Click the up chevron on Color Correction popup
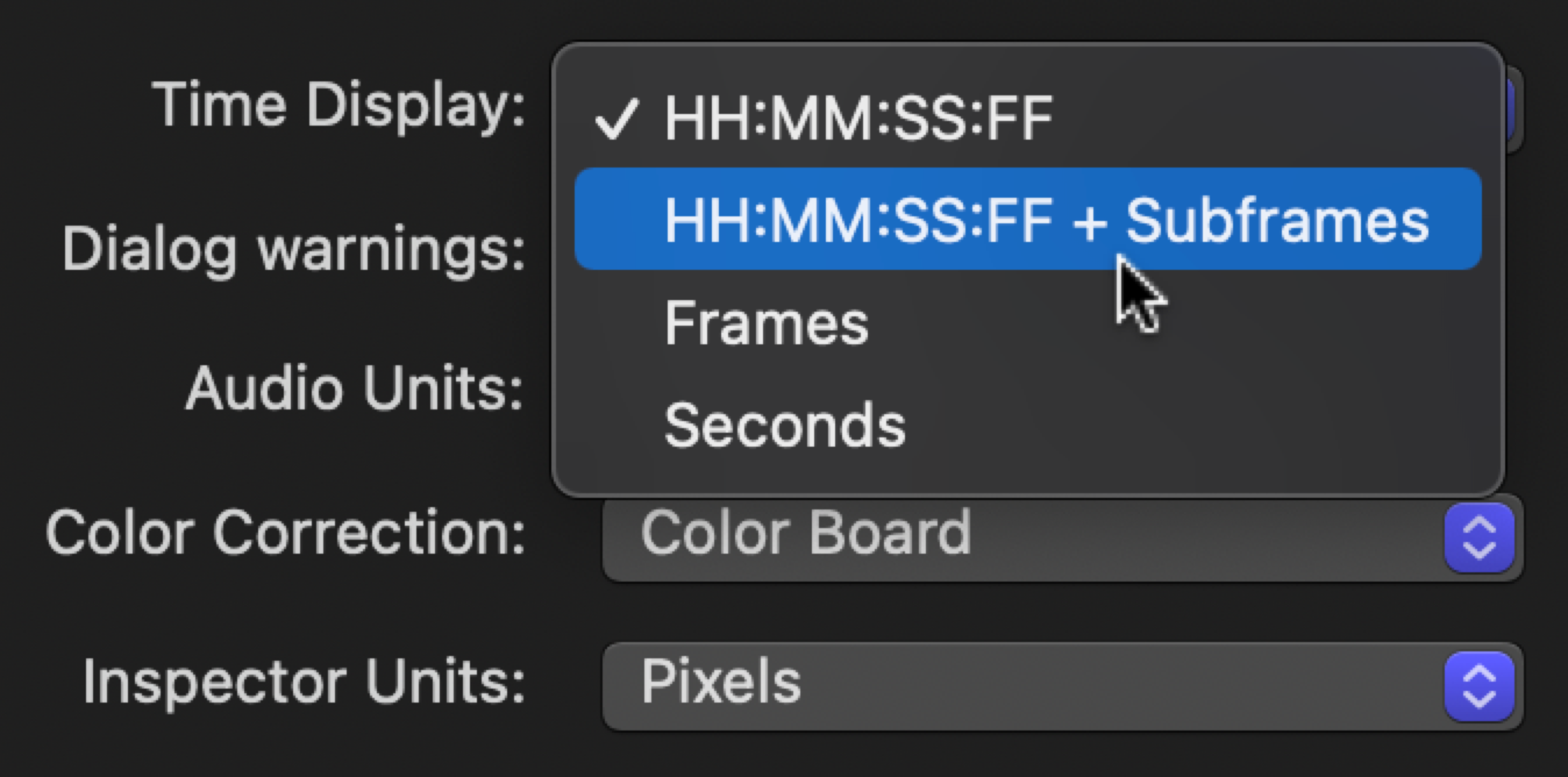 [x=1478, y=526]
